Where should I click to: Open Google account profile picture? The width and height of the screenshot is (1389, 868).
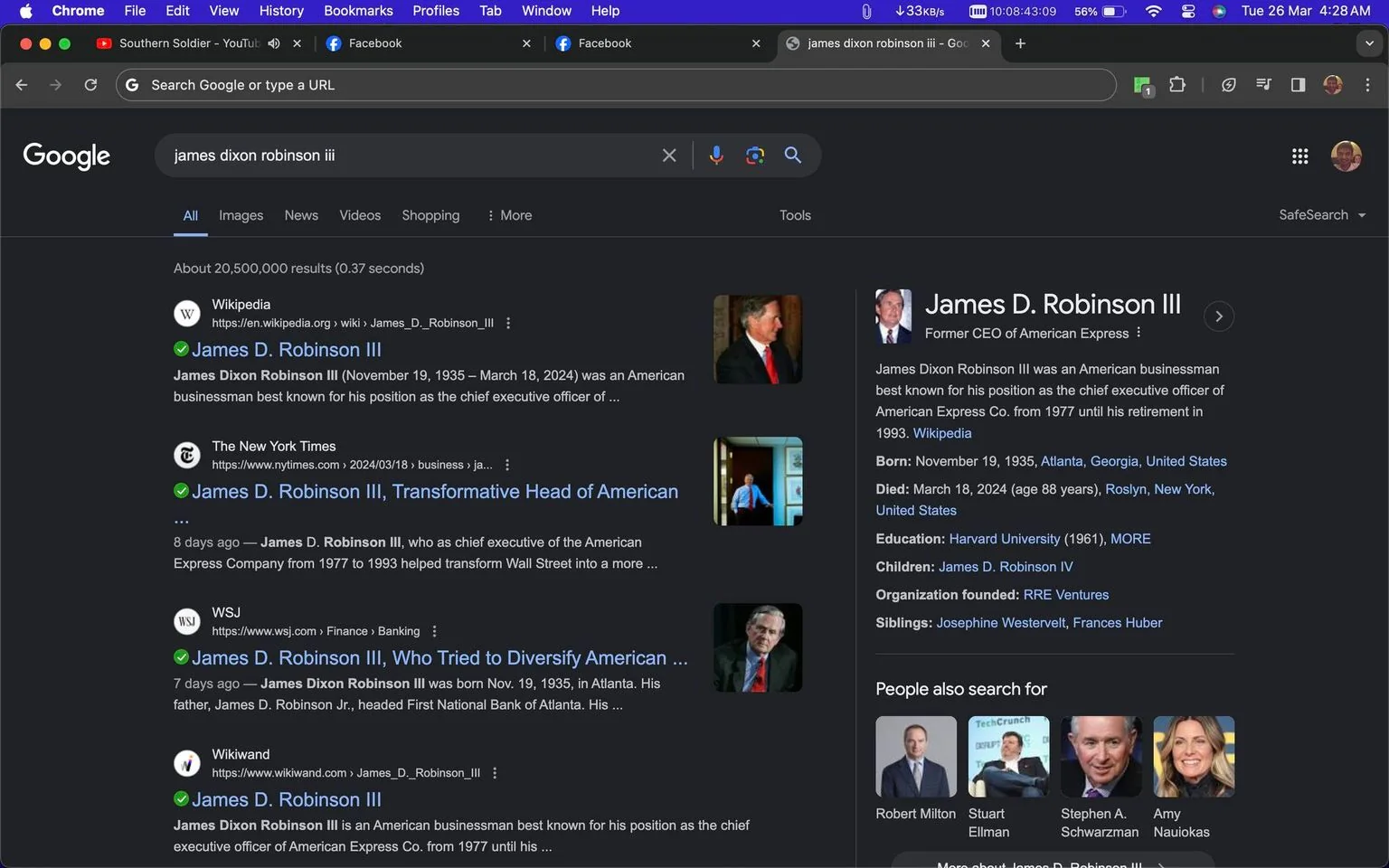1346,156
